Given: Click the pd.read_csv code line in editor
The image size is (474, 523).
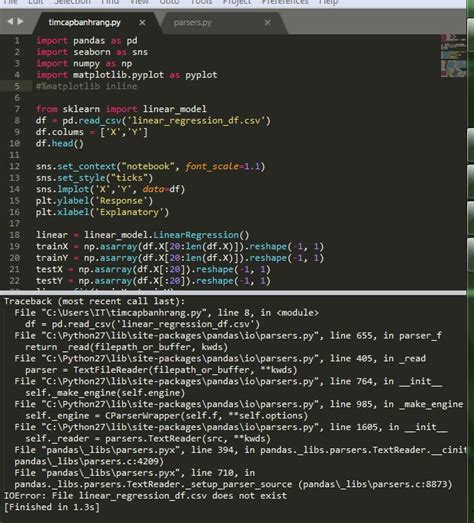Looking at the screenshot, I should point(153,120).
